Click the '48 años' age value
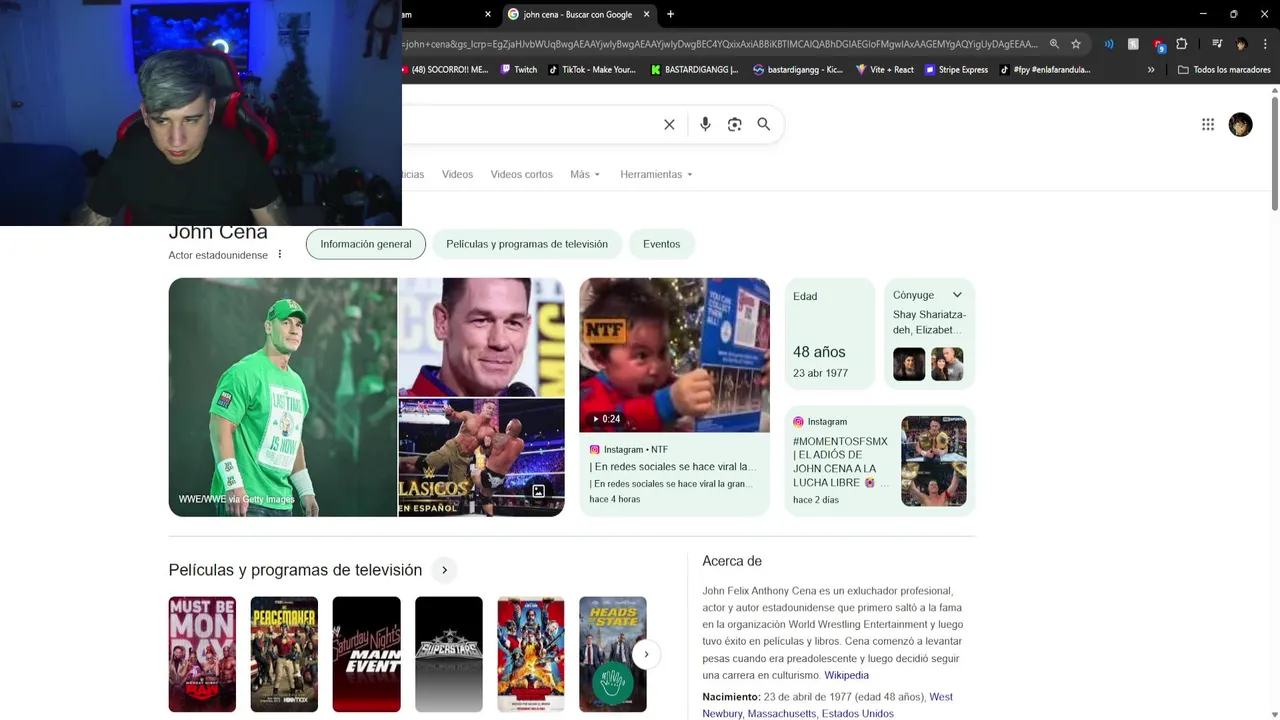The height and width of the screenshot is (720, 1280). click(819, 352)
